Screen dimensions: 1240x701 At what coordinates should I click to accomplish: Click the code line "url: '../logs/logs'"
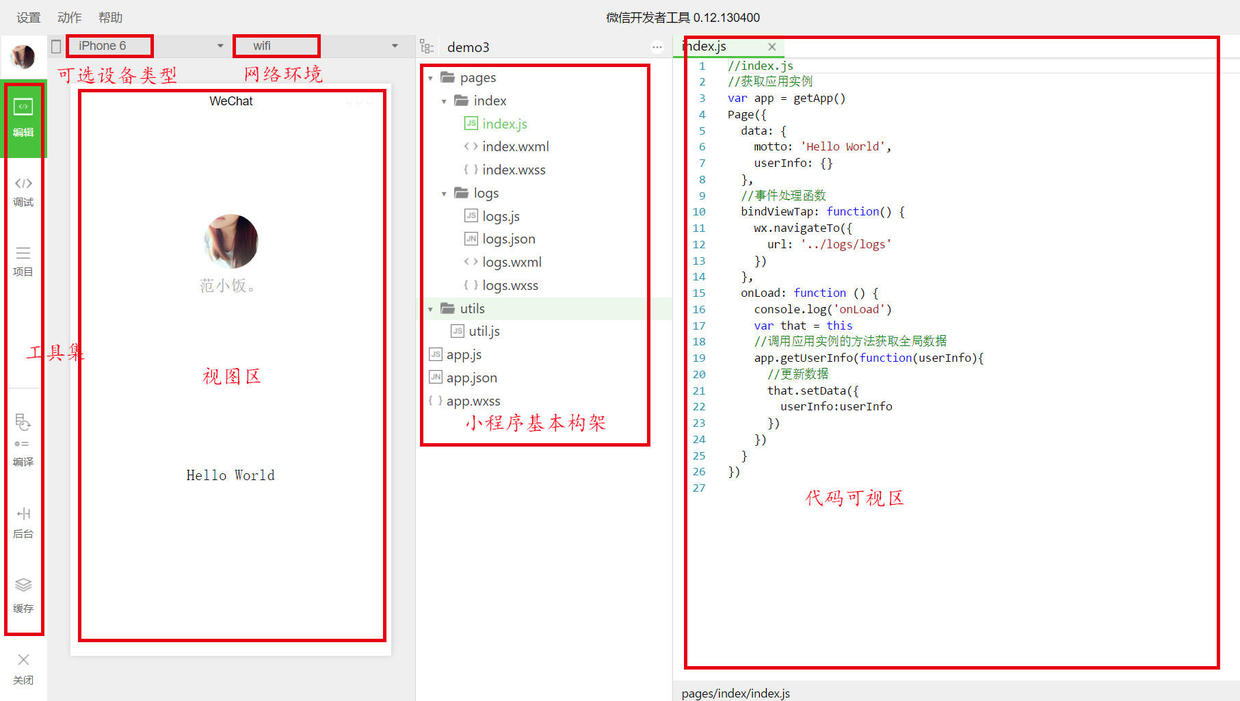pos(829,244)
